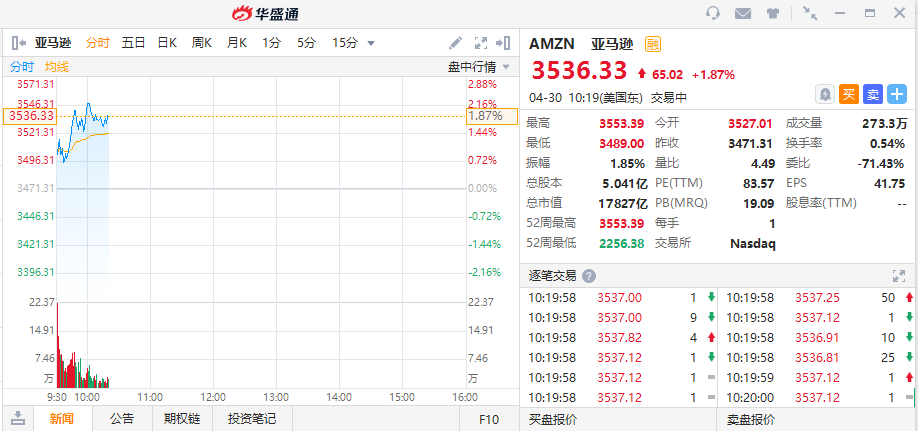Collapse the left panel arrow icon

point(18,43)
